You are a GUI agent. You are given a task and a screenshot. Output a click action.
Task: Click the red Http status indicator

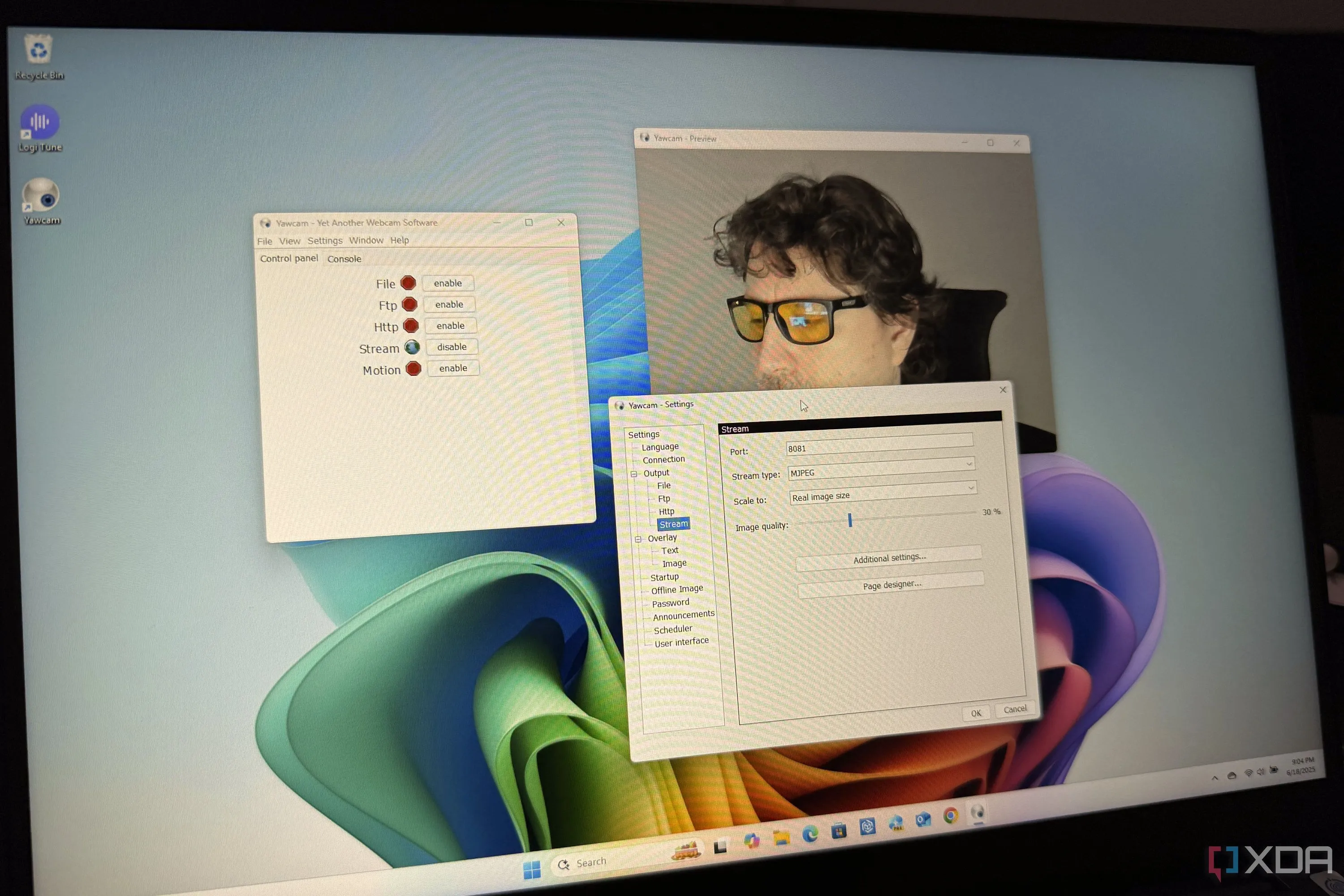411,326
